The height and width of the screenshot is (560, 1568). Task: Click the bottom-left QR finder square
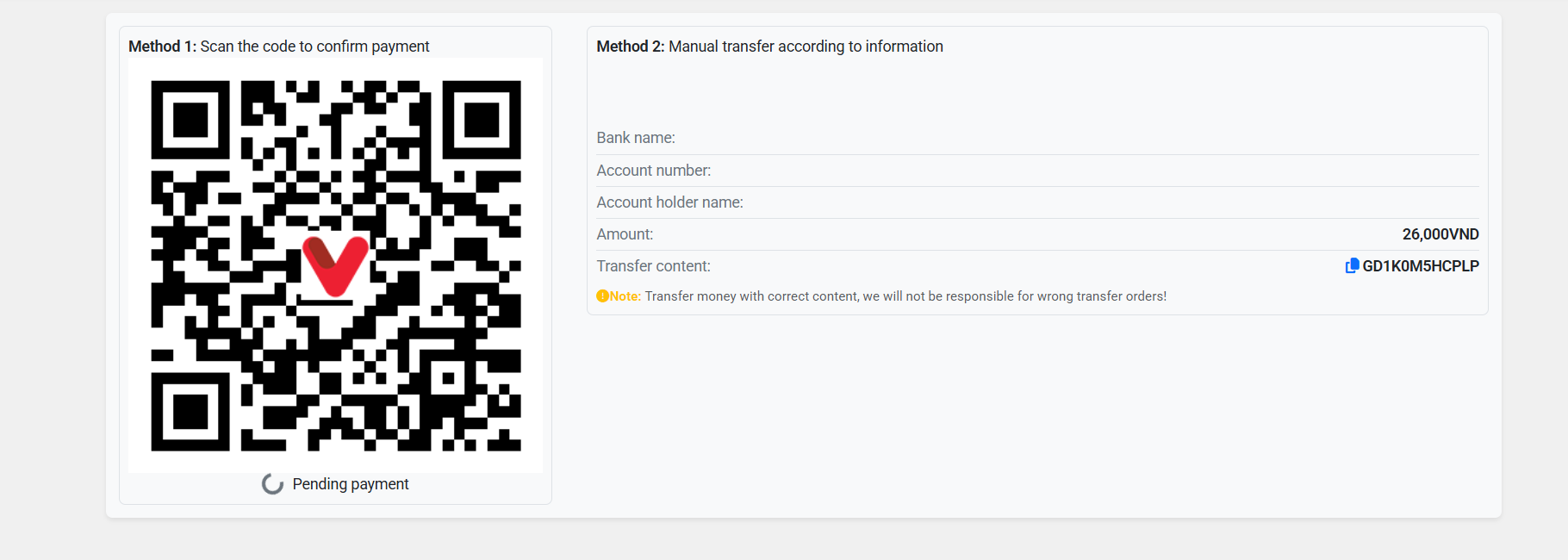[190, 411]
